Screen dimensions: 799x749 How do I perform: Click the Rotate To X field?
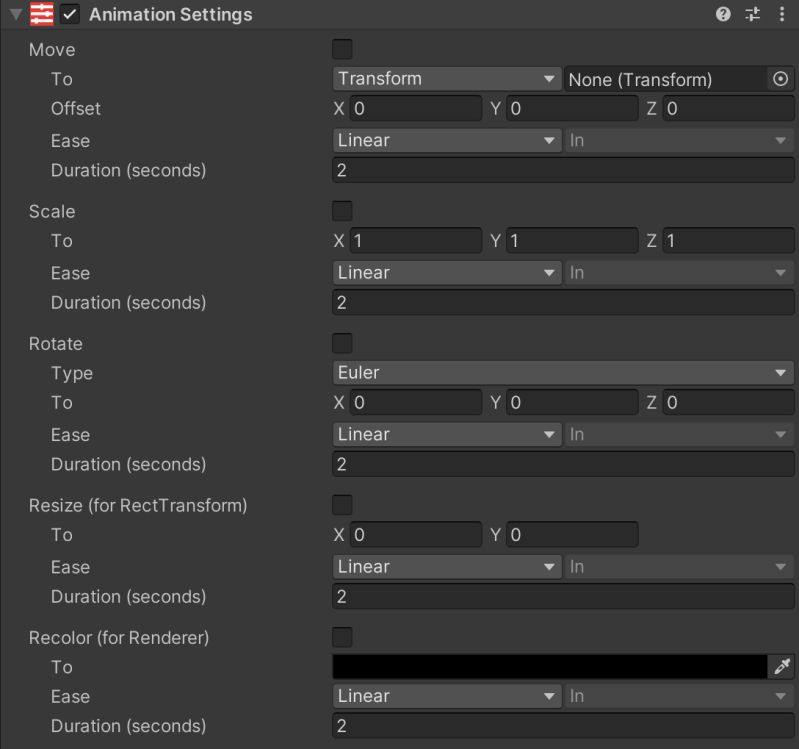coord(416,403)
